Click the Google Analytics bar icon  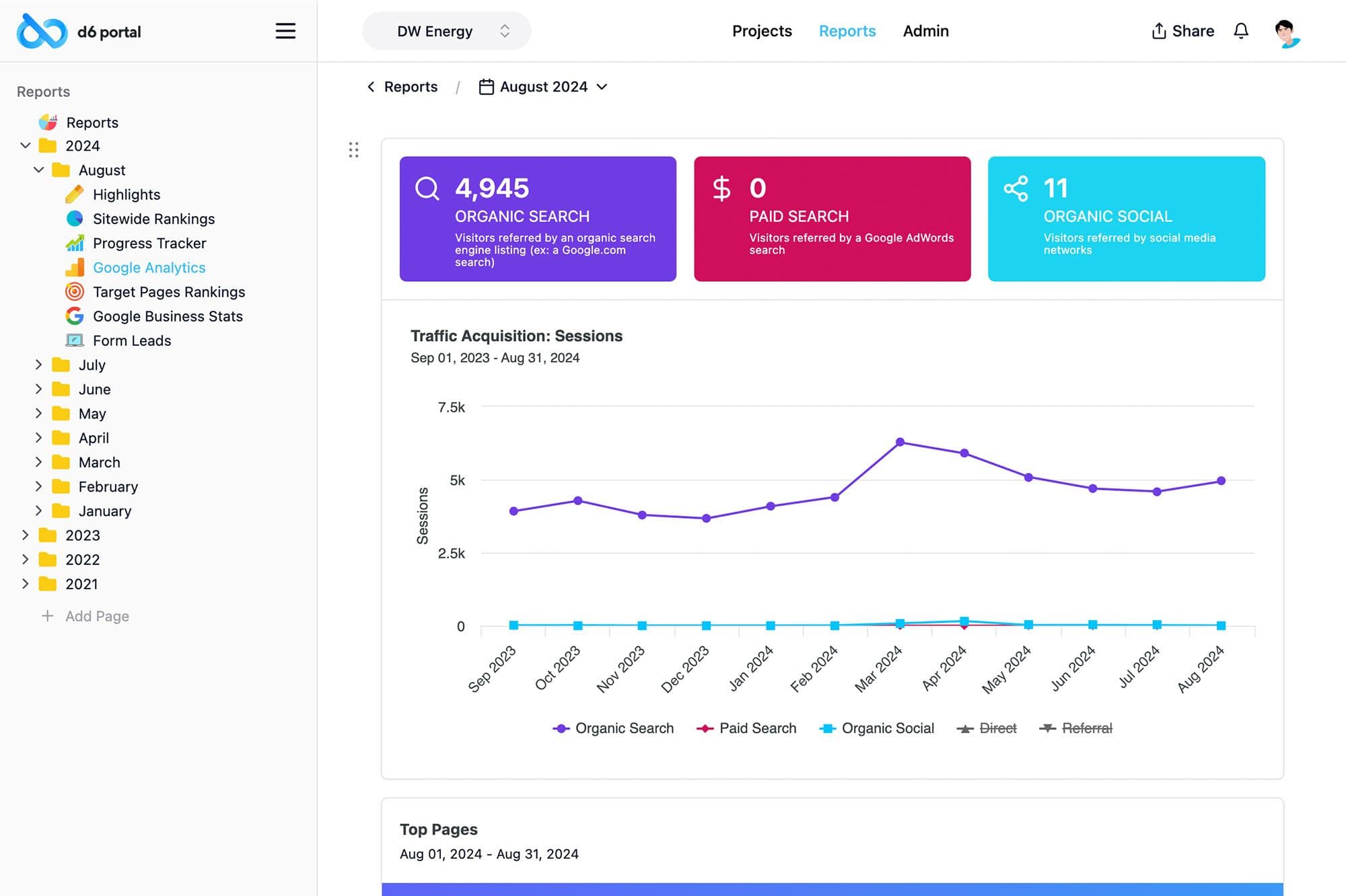coord(74,267)
